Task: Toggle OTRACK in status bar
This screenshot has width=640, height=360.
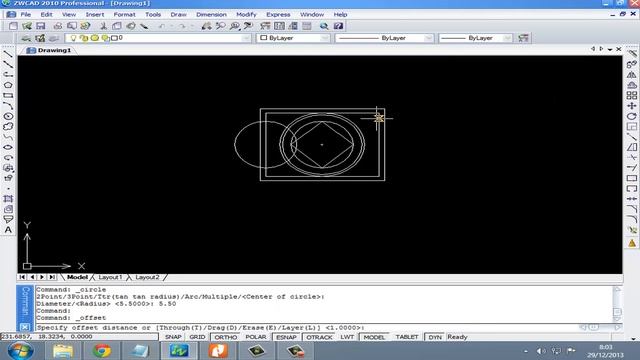Action: [x=319, y=337]
